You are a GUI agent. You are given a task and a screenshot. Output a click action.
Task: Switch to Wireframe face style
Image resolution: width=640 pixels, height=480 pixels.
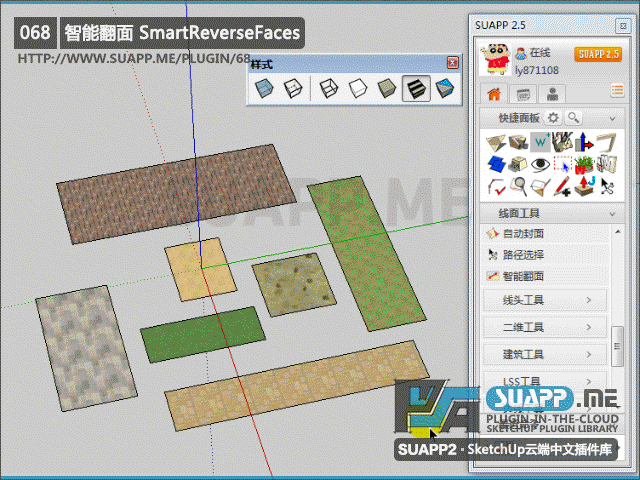(329, 88)
